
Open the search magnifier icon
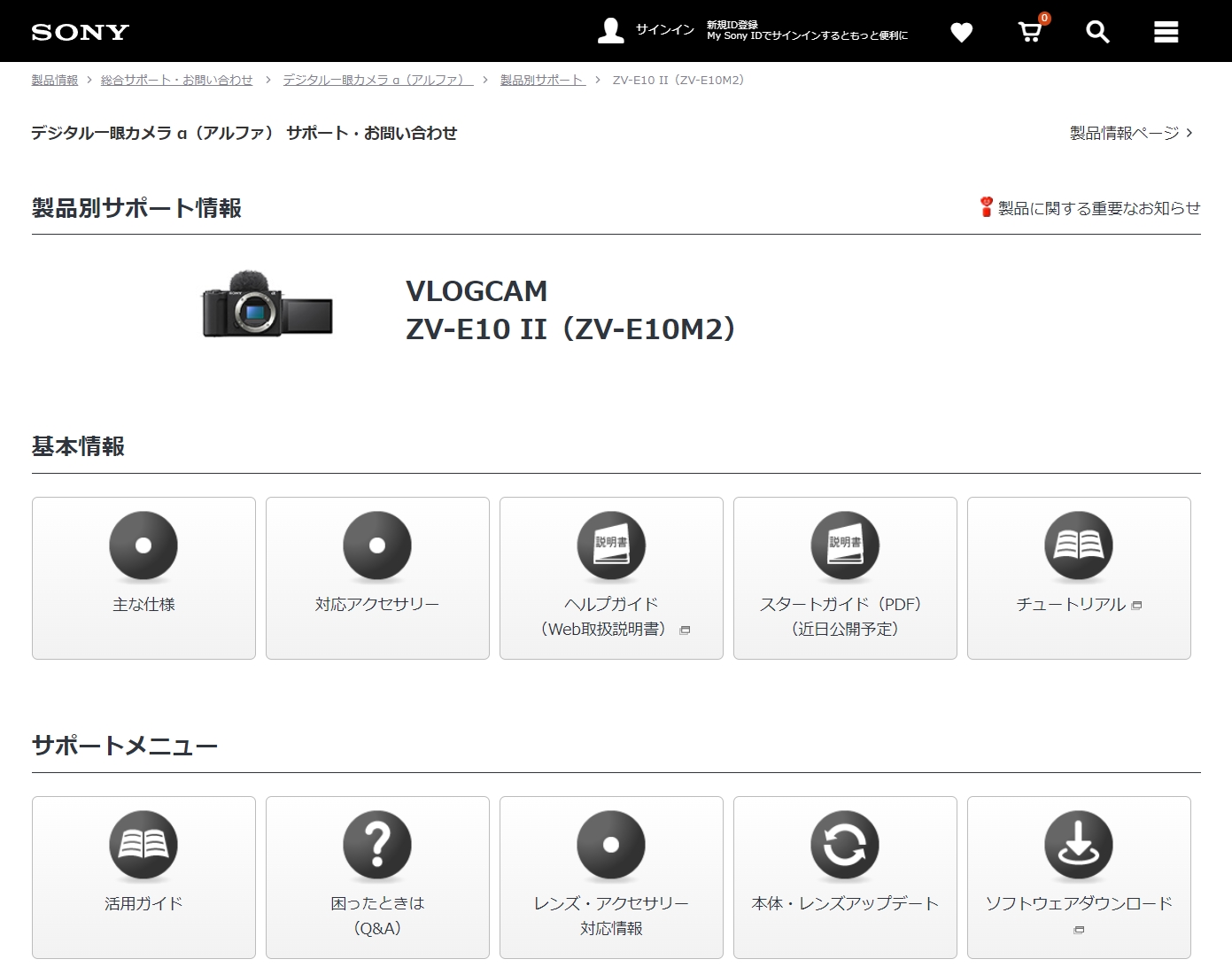(x=1097, y=31)
